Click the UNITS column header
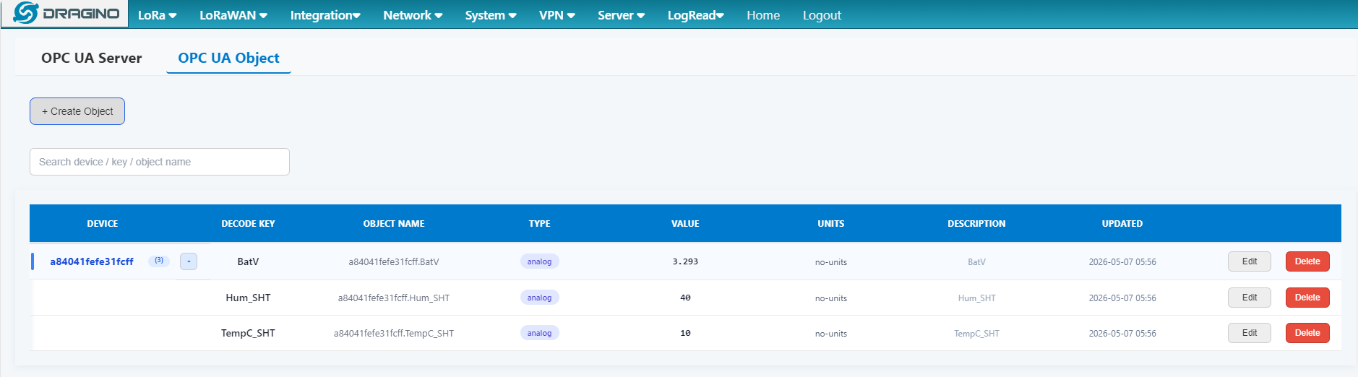Image resolution: width=1358 pixels, height=377 pixels. pos(831,224)
